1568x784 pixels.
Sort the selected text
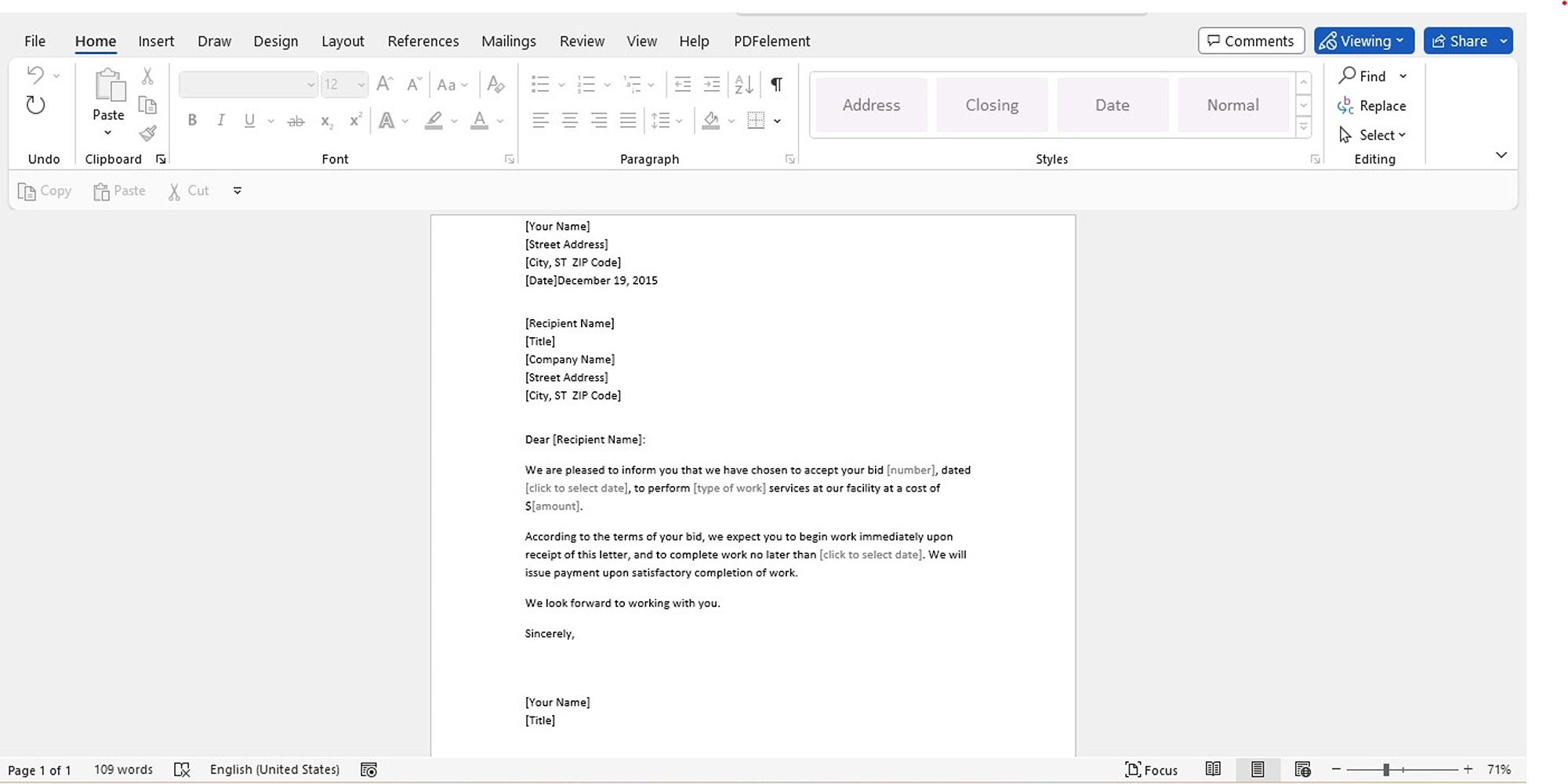coord(743,84)
